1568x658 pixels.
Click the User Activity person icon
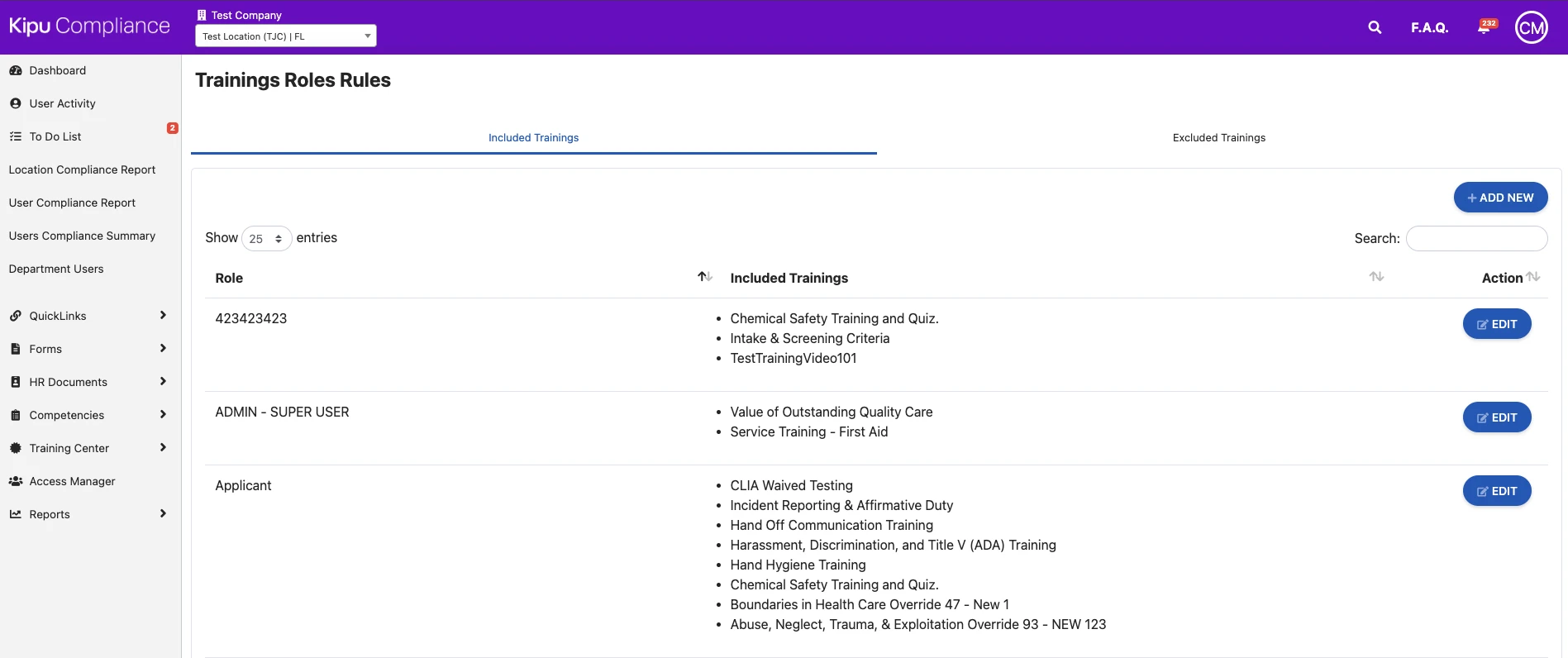click(x=15, y=103)
